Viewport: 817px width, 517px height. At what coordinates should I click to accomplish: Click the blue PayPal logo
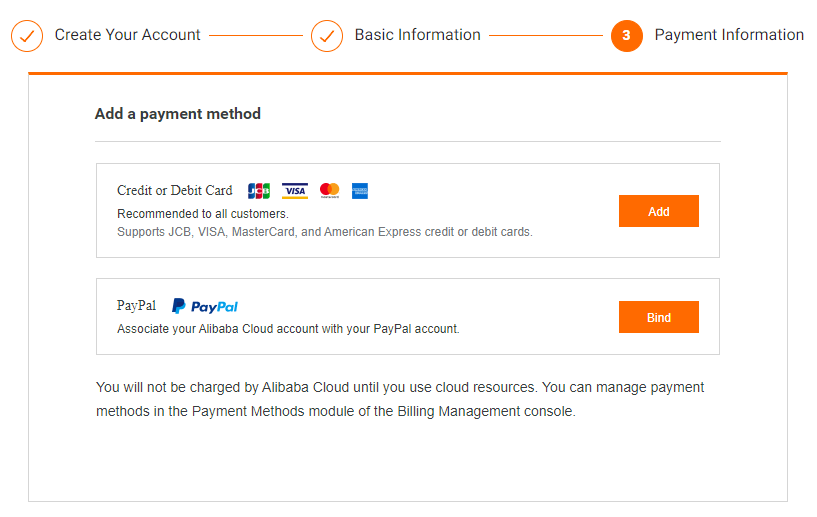click(205, 306)
